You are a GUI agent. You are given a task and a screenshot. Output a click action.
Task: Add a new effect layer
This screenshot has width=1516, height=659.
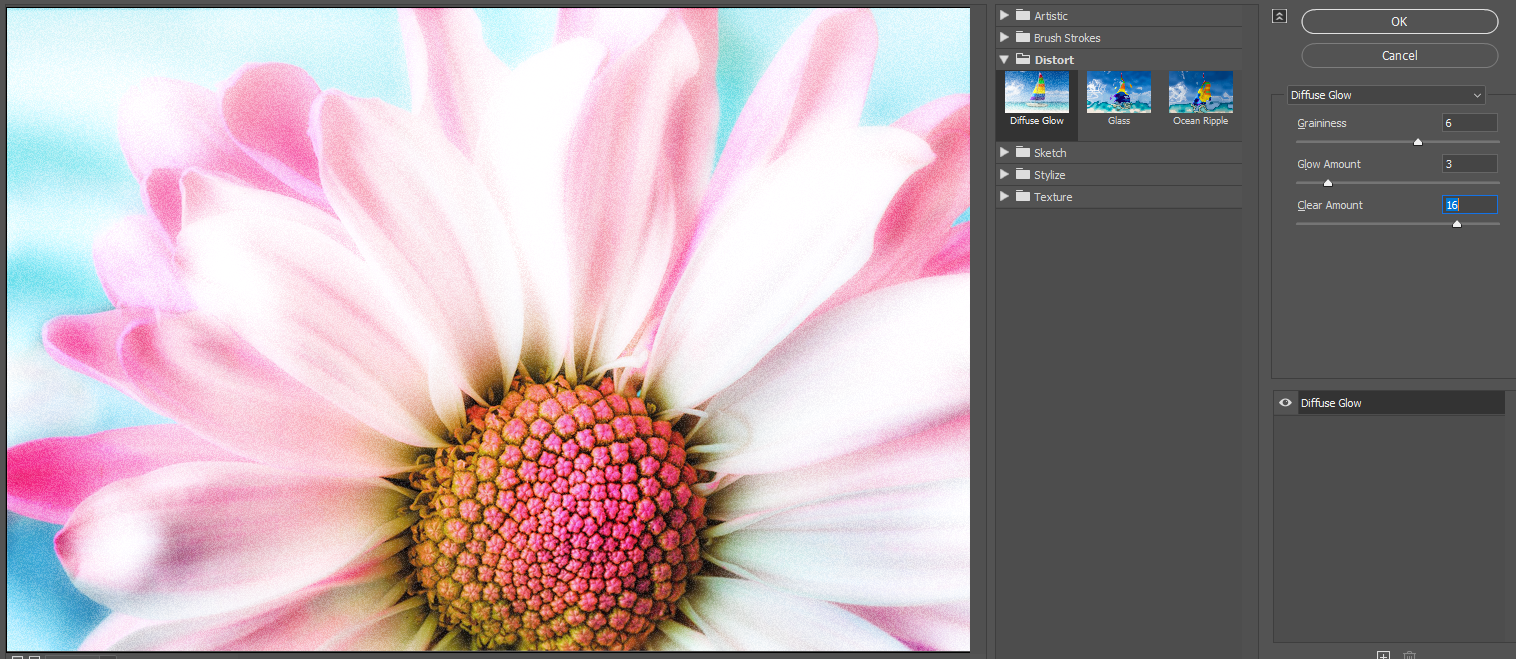point(1383,655)
